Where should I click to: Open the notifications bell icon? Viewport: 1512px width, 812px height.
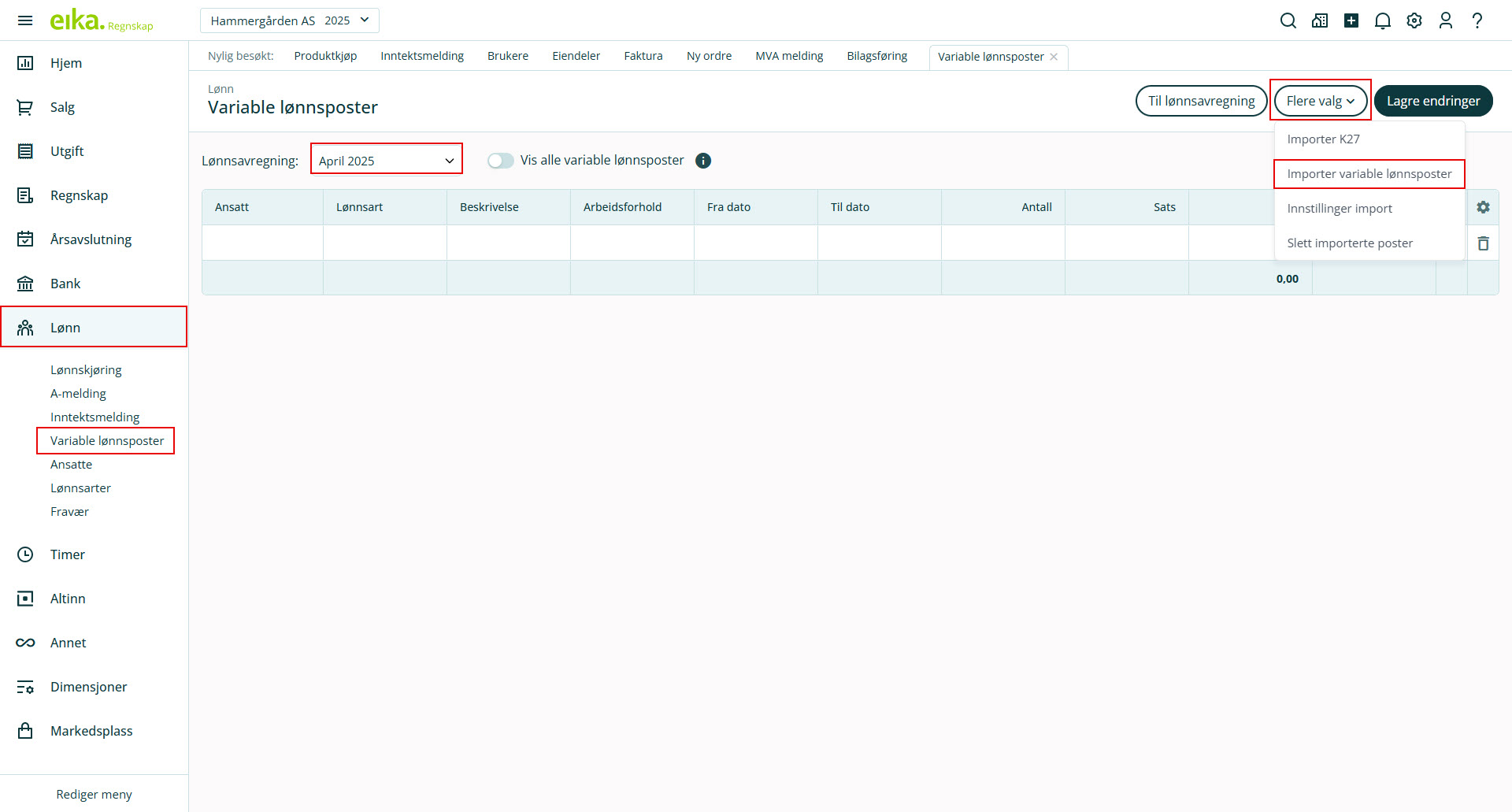[1382, 20]
